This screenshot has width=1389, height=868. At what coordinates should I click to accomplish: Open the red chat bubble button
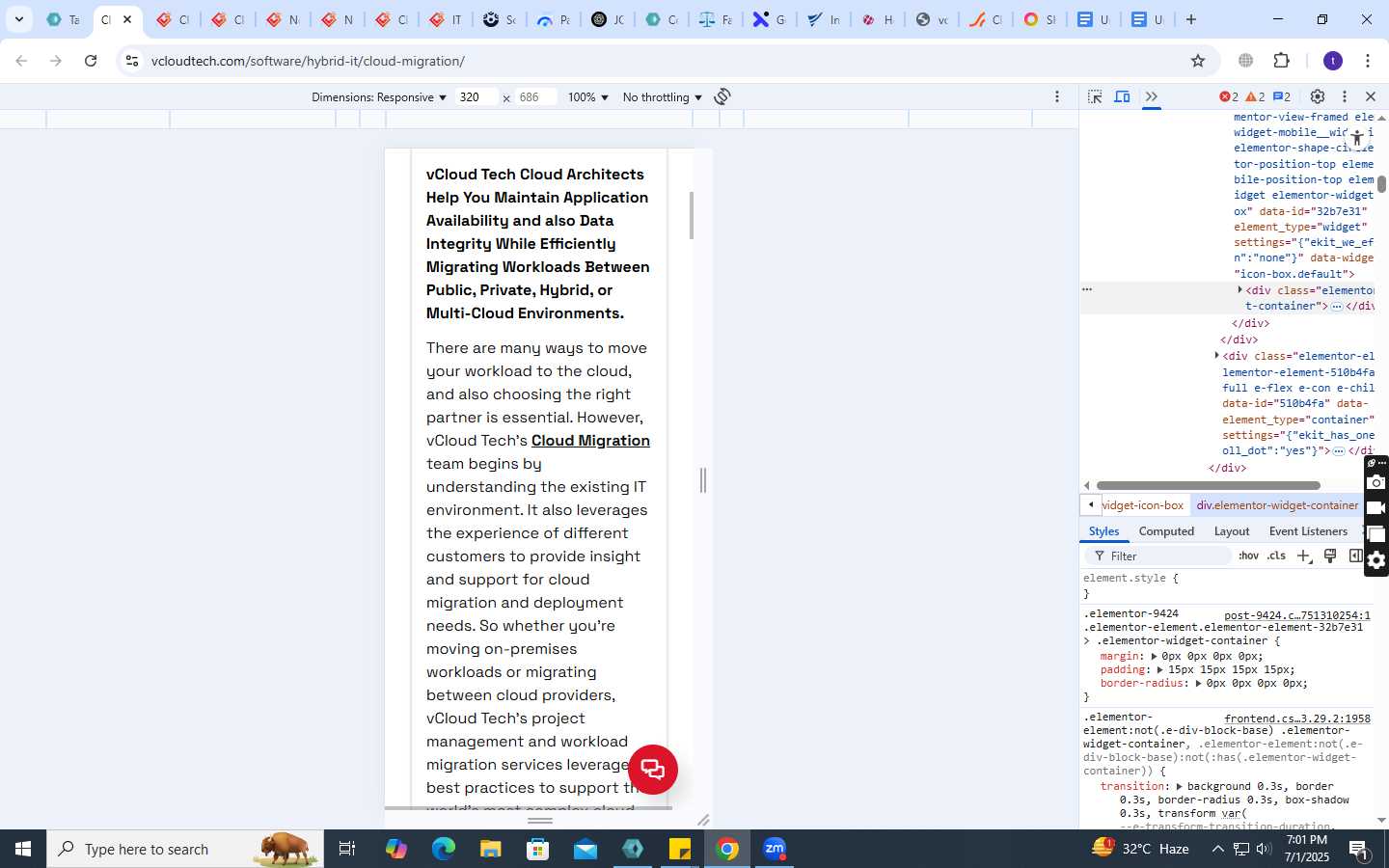click(653, 770)
